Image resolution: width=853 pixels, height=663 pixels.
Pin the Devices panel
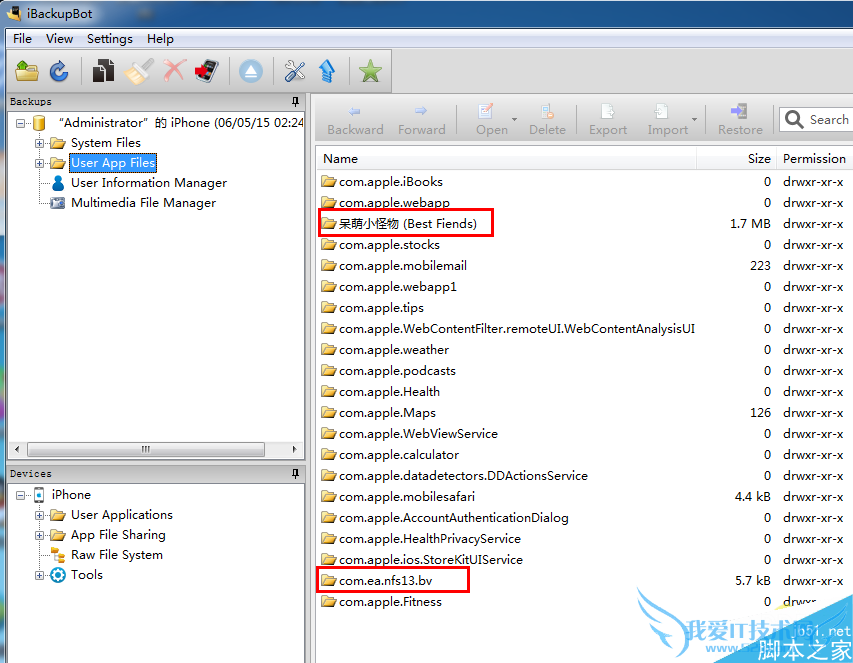[x=295, y=474]
